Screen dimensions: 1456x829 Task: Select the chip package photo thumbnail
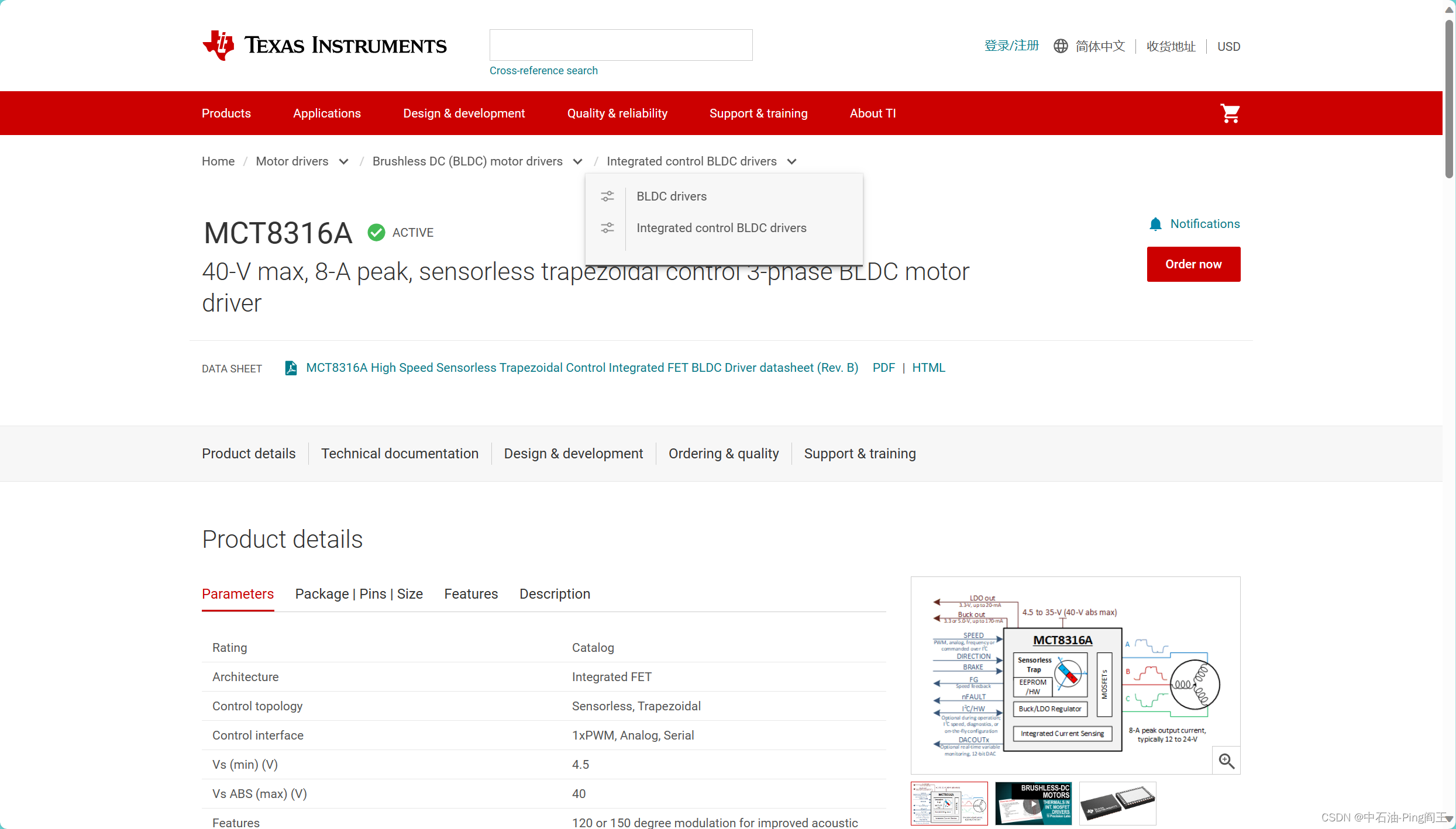click(x=1117, y=803)
